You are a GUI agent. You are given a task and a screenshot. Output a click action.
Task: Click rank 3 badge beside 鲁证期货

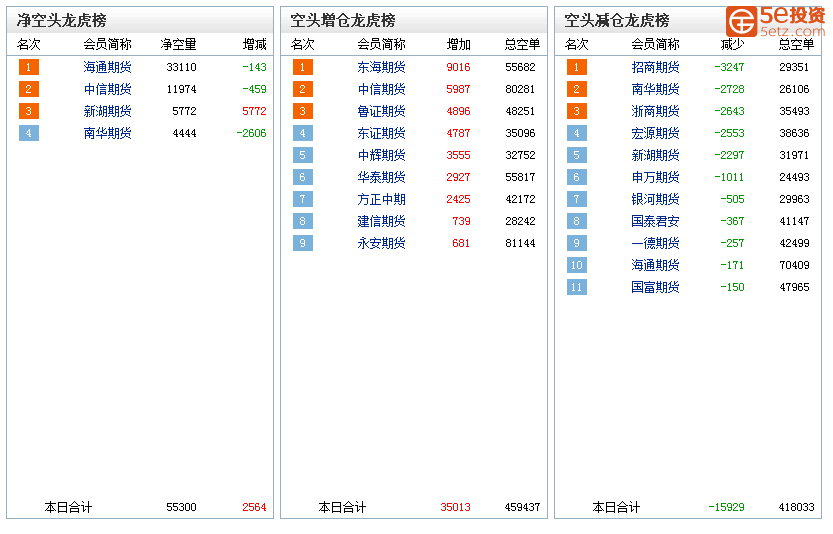click(x=302, y=111)
